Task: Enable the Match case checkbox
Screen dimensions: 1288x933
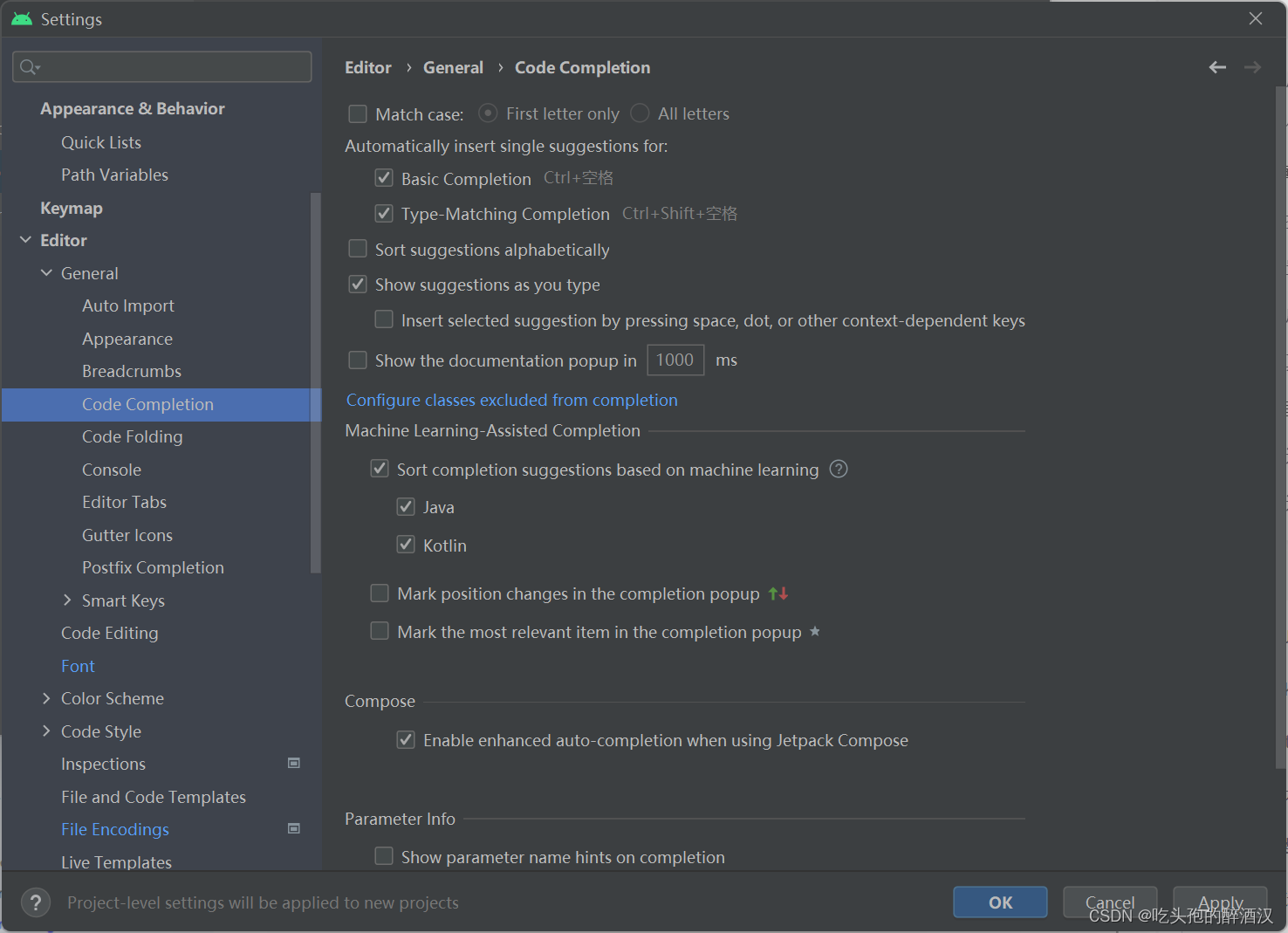Action: pos(357,113)
